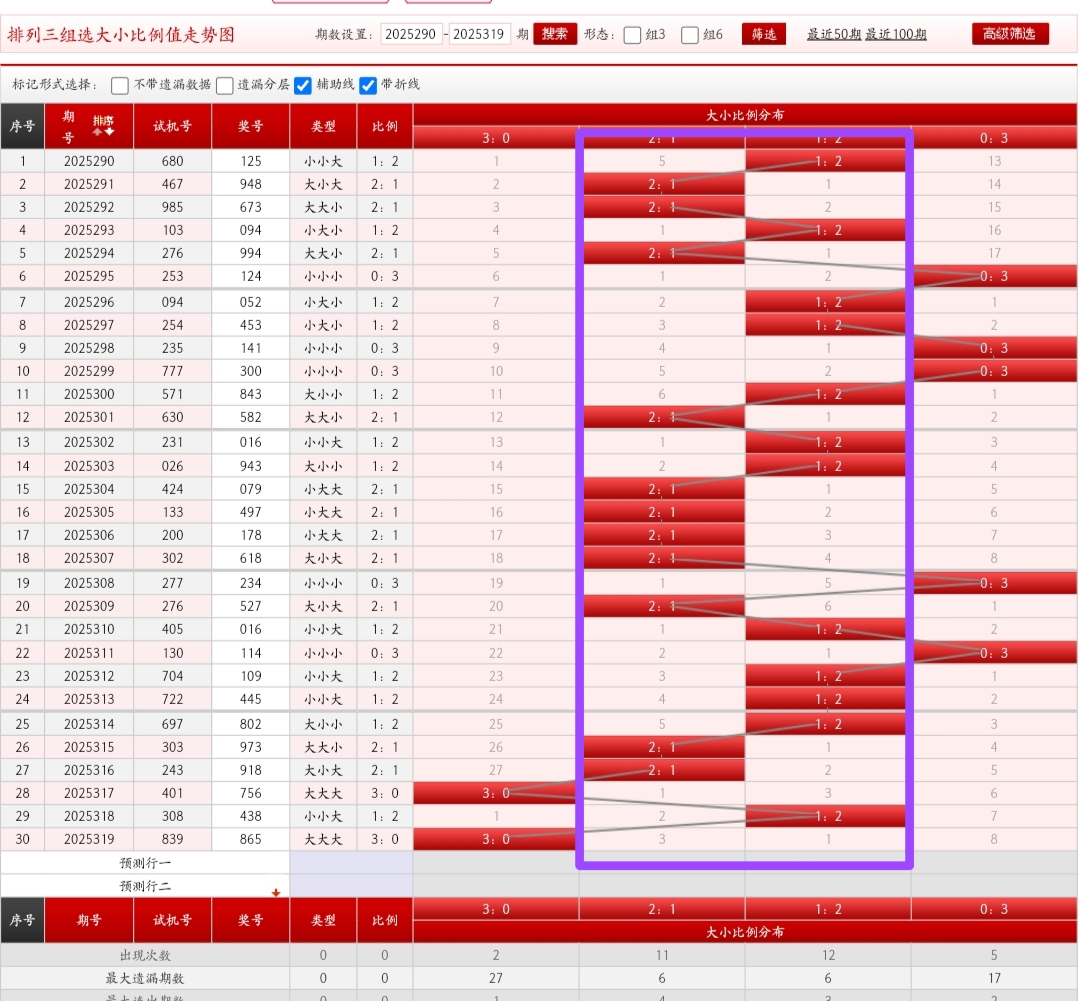This screenshot has width=1080, height=1001.
Task: Click highlighted 3: 0 cell in row 2025319
Action: (x=496, y=839)
